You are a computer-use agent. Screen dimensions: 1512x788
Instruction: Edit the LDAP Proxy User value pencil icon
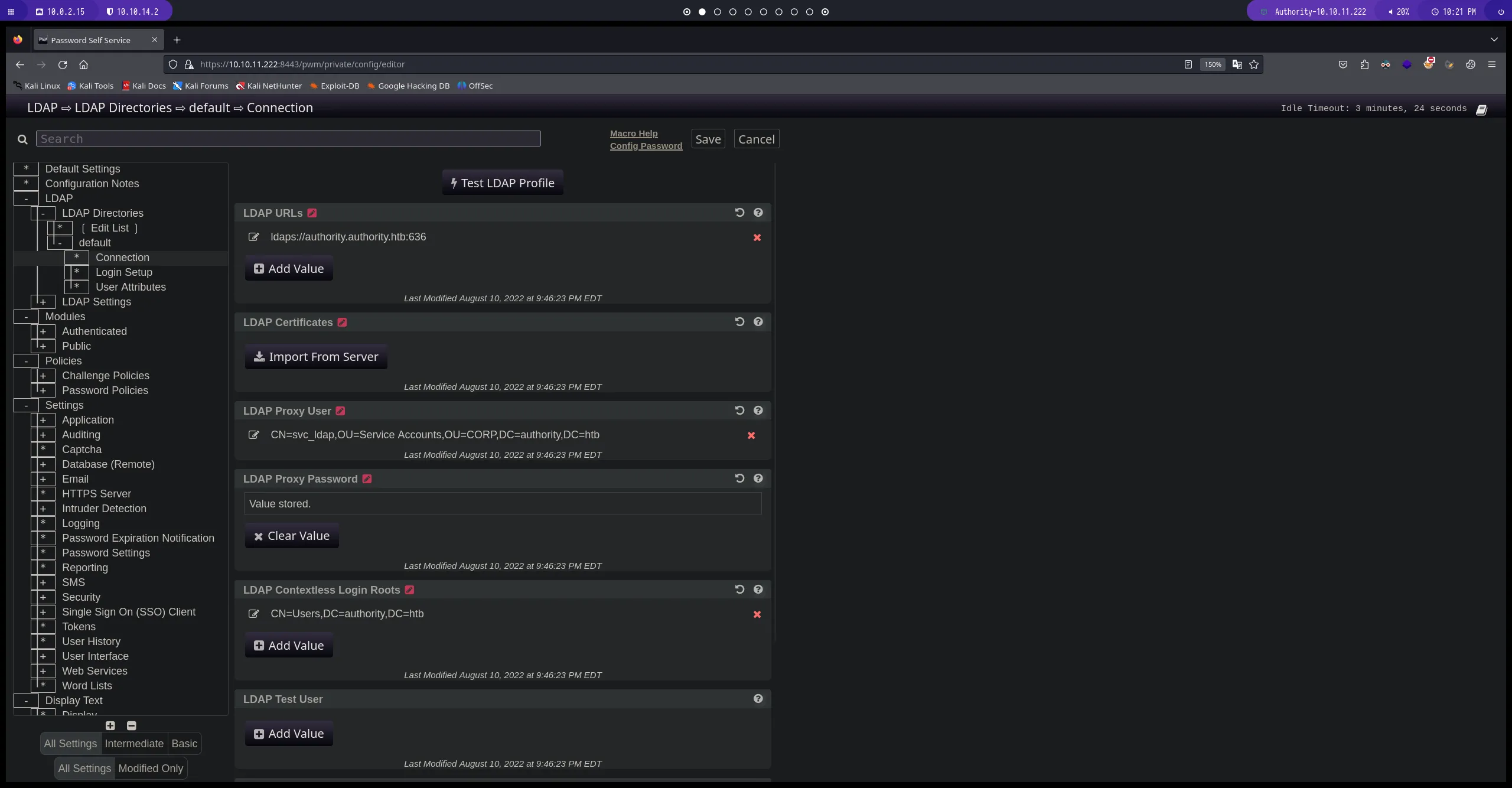pyautogui.click(x=254, y=435)
